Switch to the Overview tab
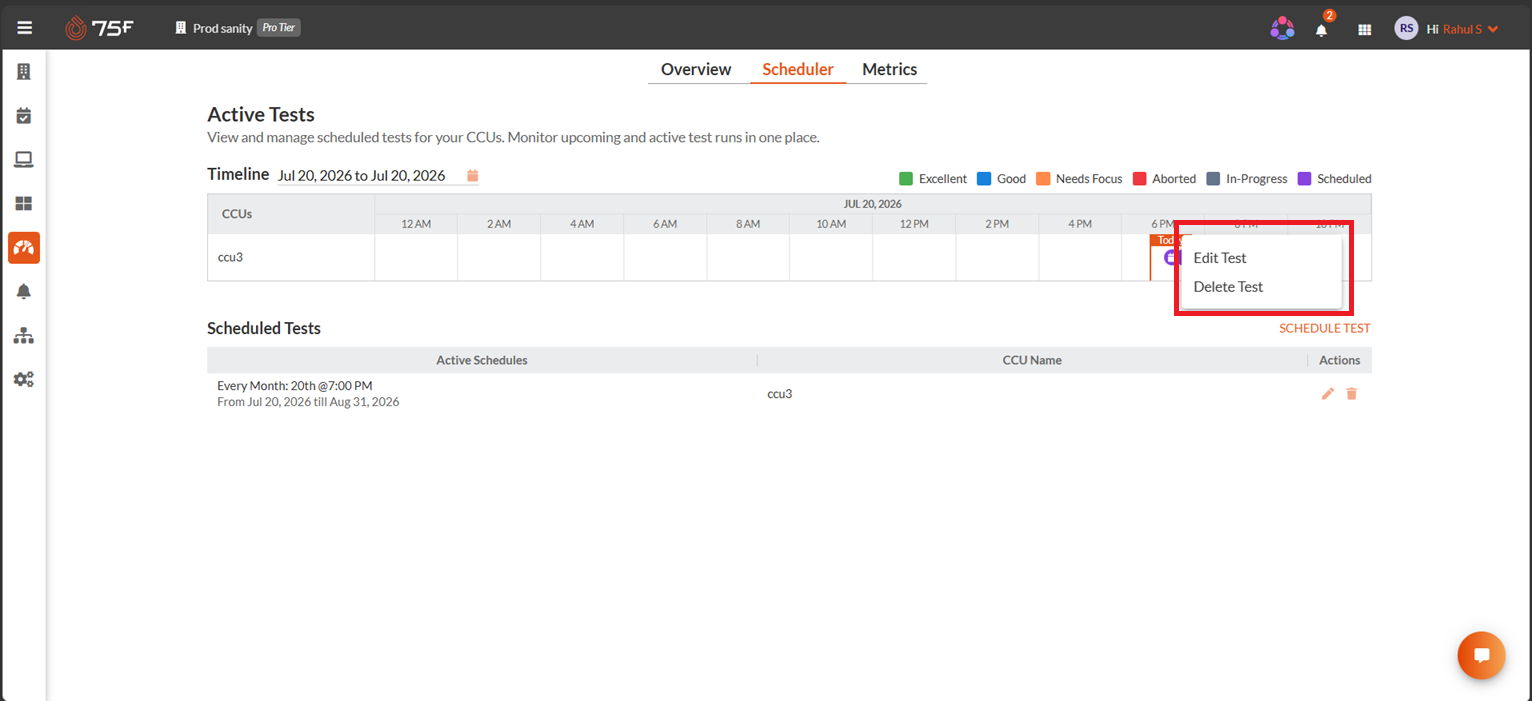Image resolution: width=1532 pixels, height=701 pixels. [696, 69]
